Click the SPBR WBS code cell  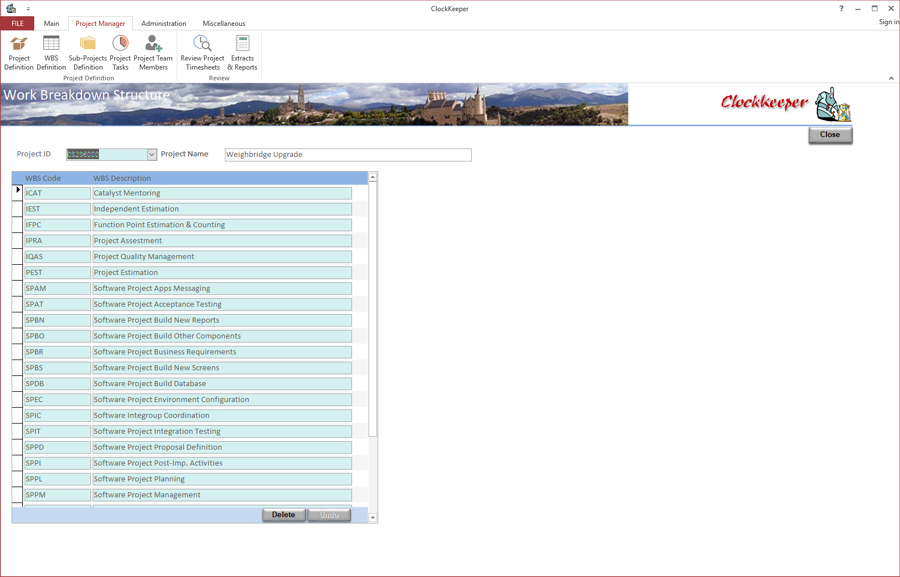pyautogui.click(x=57, y=352)
